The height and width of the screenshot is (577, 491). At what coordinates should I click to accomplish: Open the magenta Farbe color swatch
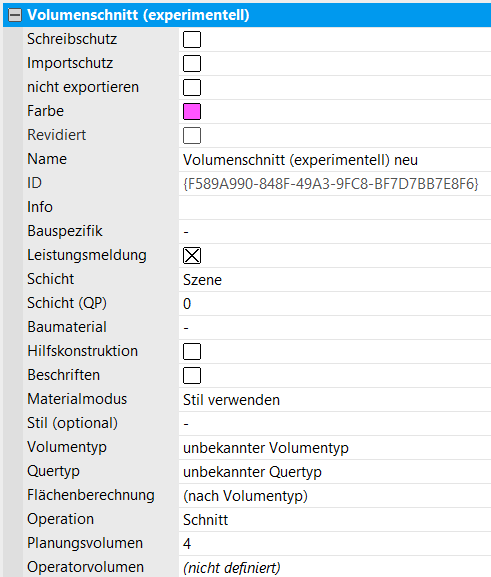pyautogui.click(x=192, y=111)
